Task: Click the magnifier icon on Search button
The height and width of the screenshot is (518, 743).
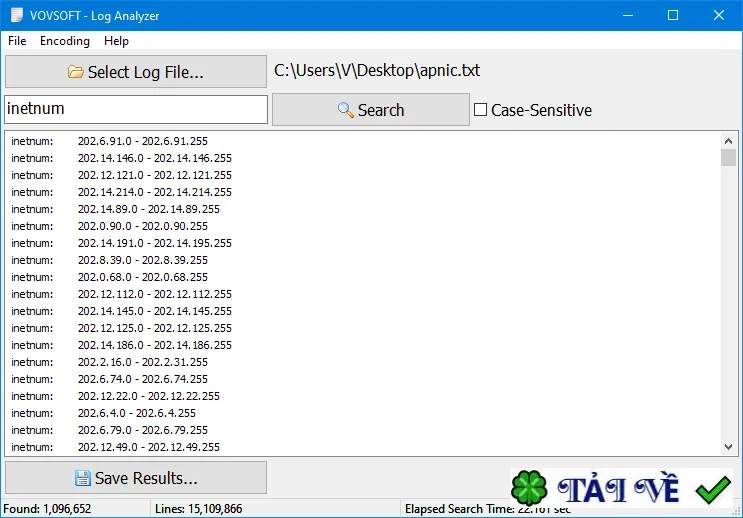Action: click(345, 110)
